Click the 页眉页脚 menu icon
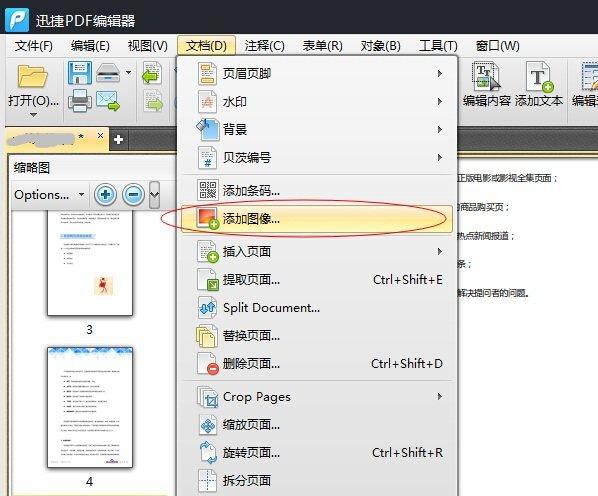Image resolution: width=598 pixels, height=496 pixels. [207, 74]
